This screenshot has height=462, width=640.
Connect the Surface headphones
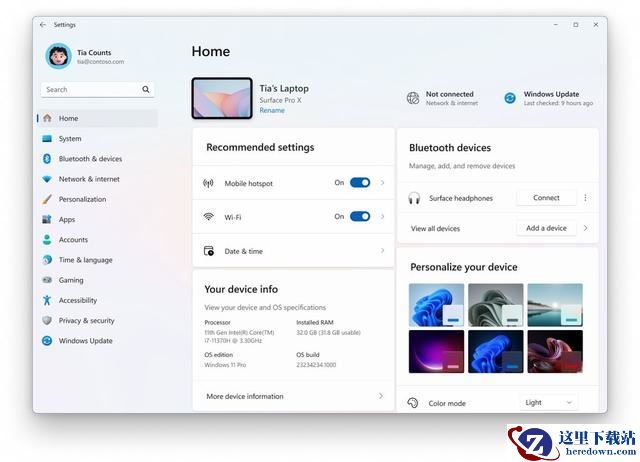click(x=546, y=198)
